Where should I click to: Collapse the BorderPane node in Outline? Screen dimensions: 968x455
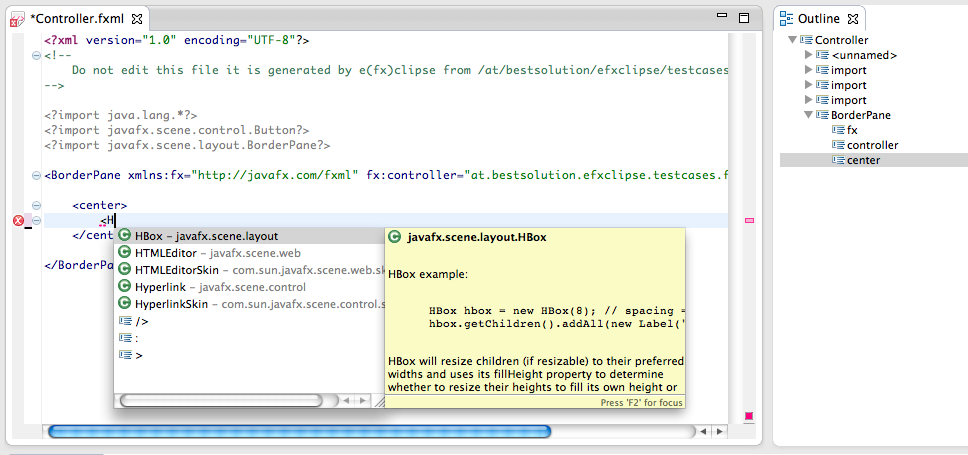pyautogui.click(x=809, y=115)
